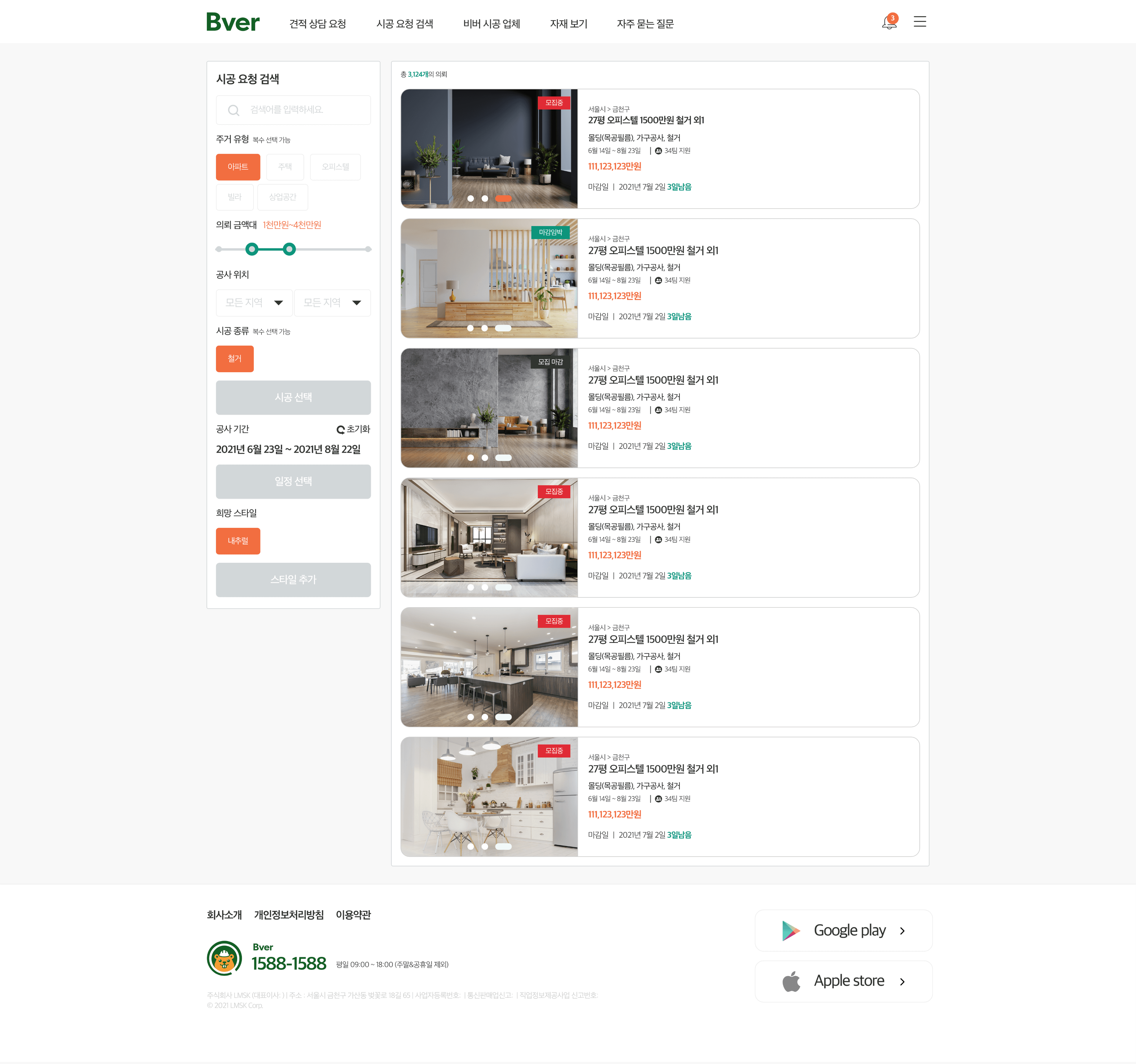Image resolution: width=1136 pixels, height=1064 pixels.
Task: Expand the first 모든 지역 region dropdown
Action: 254,303
